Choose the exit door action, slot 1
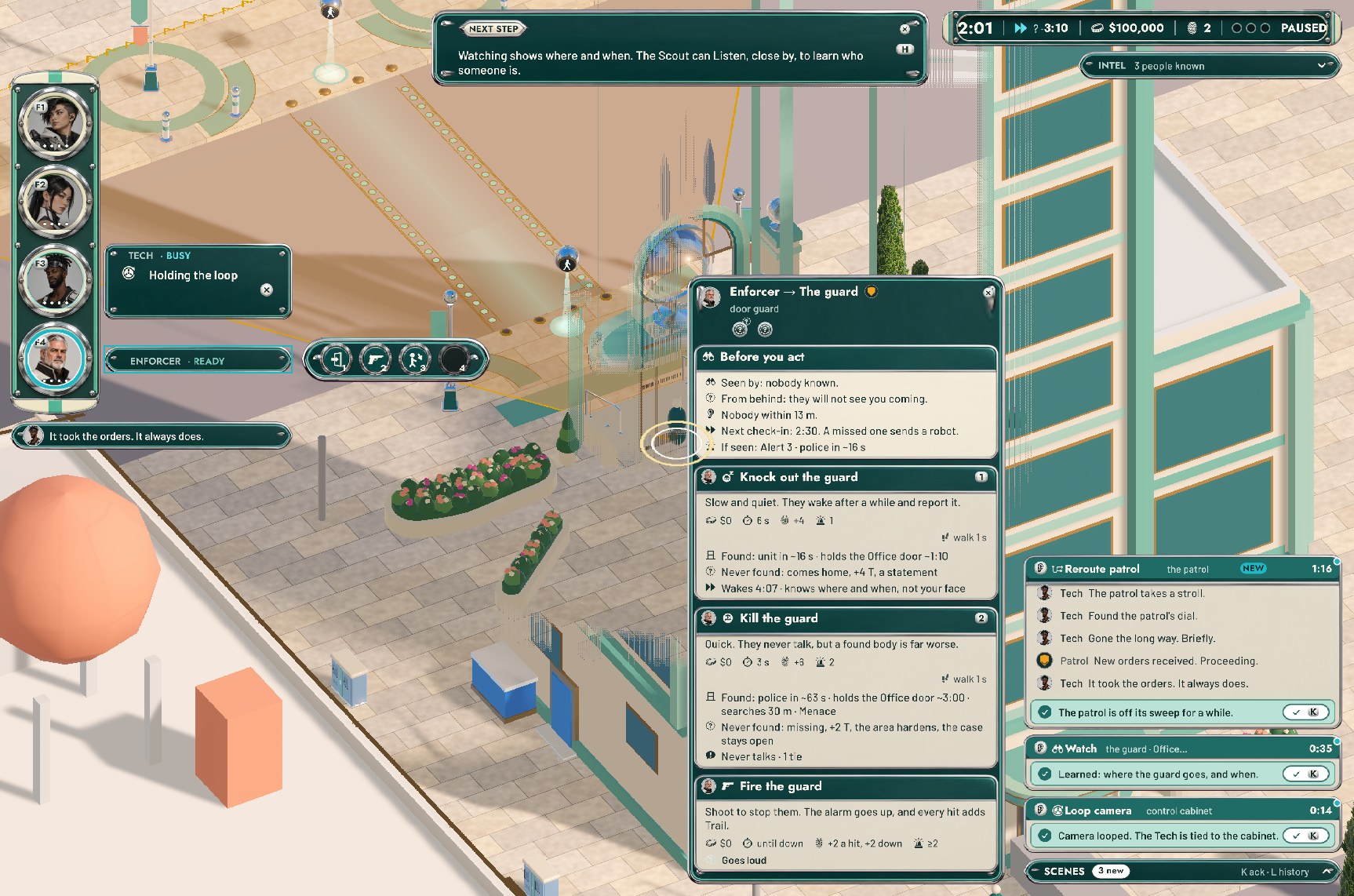 [337, 360]
